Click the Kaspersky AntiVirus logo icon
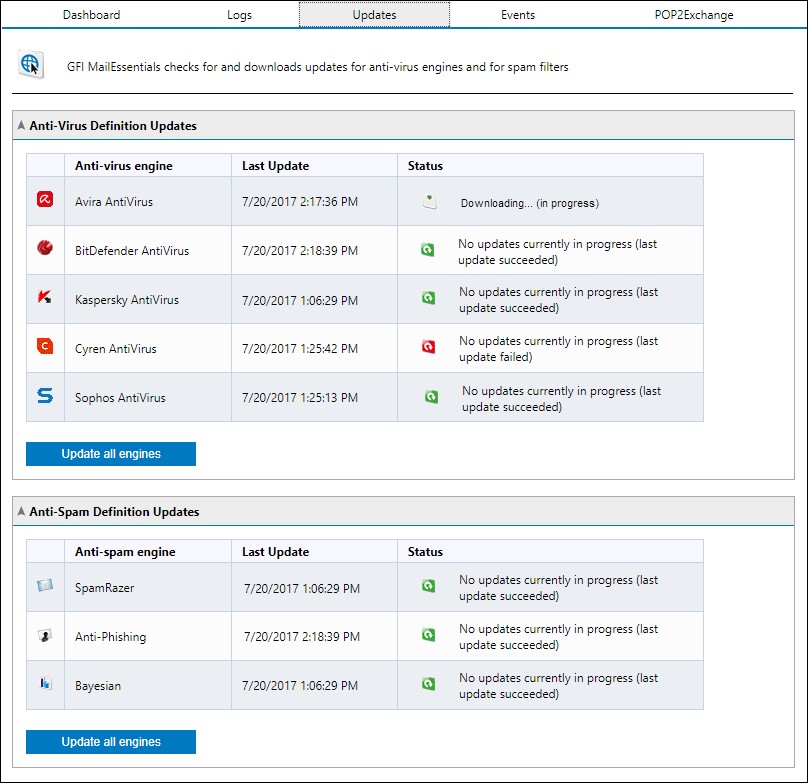Viewport: 808px width, 783px height. (45, 297)
